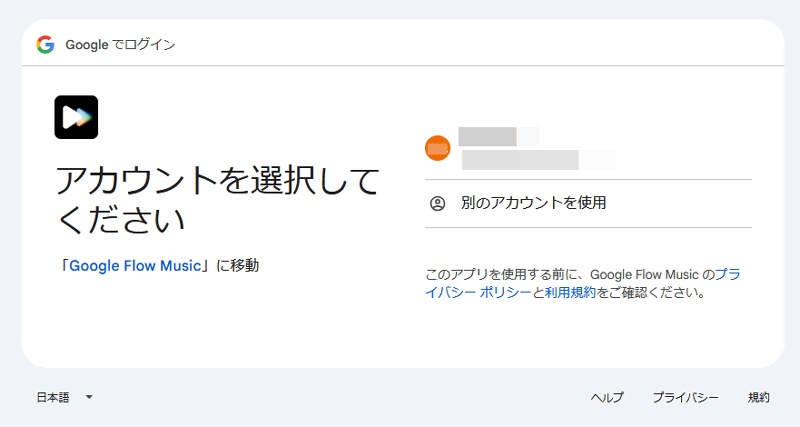The width and height of the screenshot is (800, 427).
Task: Click the Google Flow Music app icon
Action: coord(76,117)
